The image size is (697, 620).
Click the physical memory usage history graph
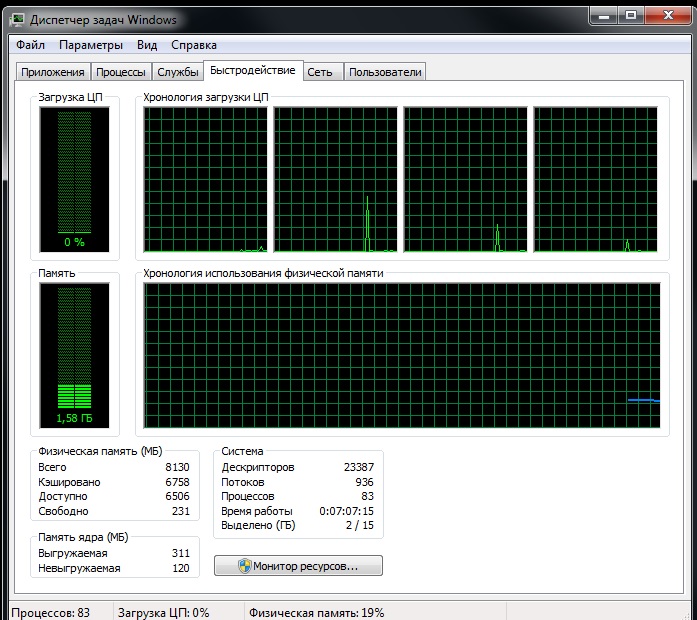402,356
